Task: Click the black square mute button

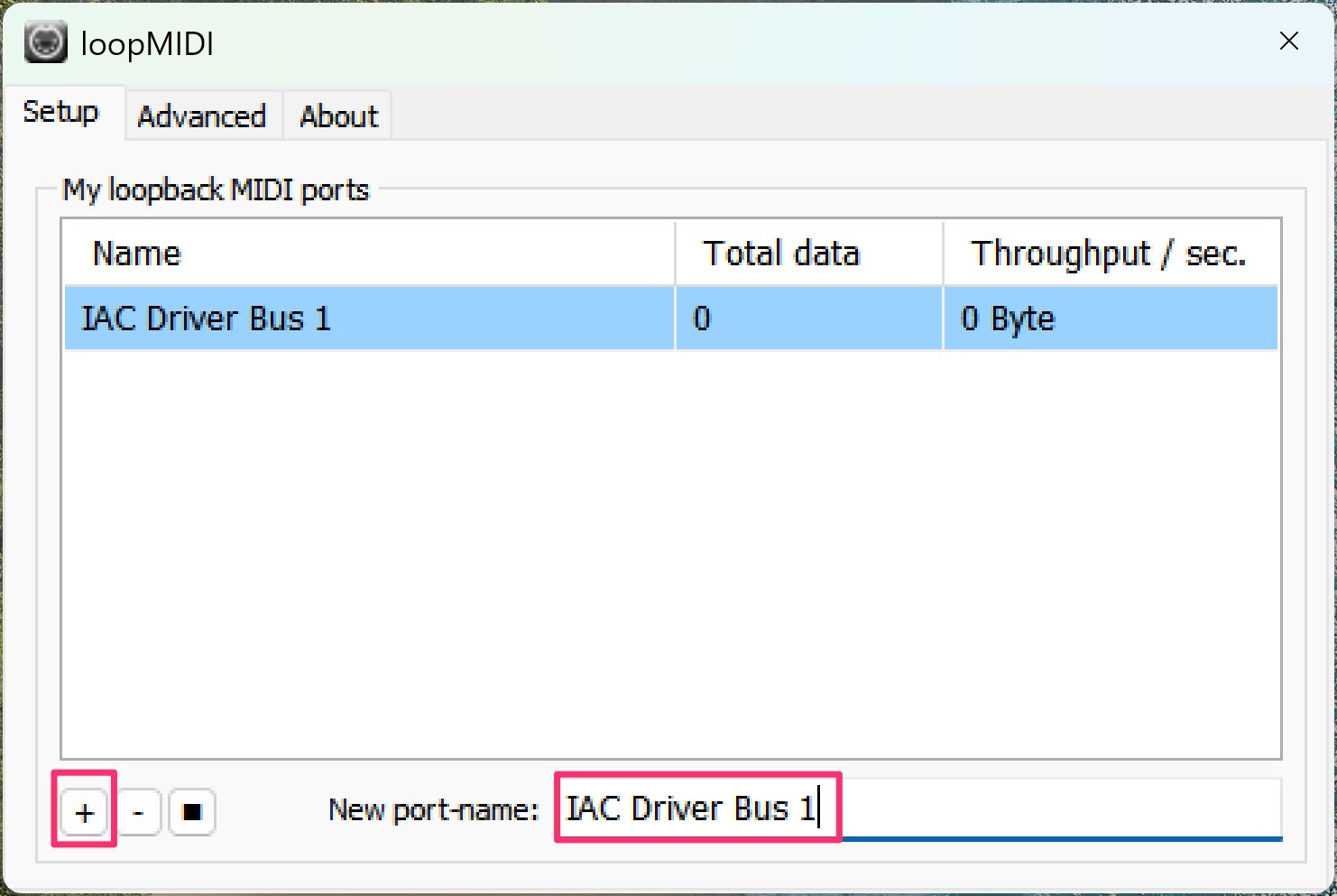Action: (192, 812)
